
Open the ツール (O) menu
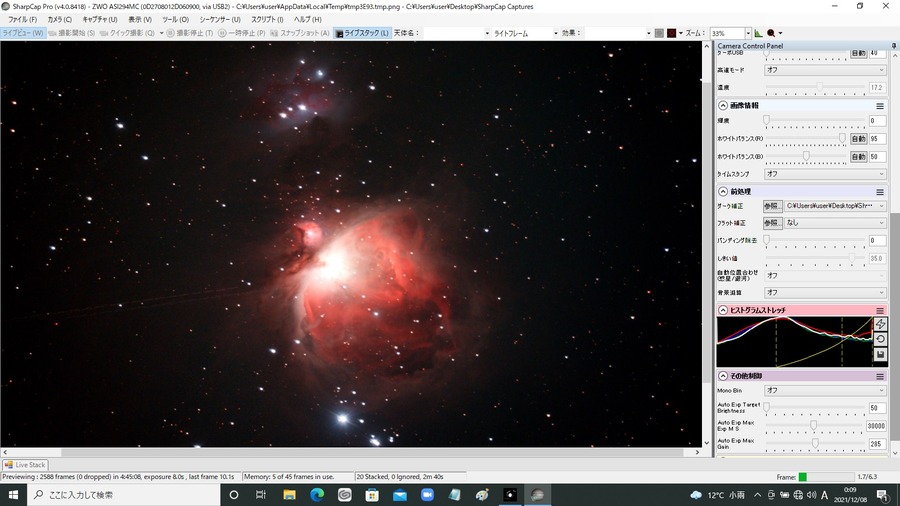click(x=176, y=20)
